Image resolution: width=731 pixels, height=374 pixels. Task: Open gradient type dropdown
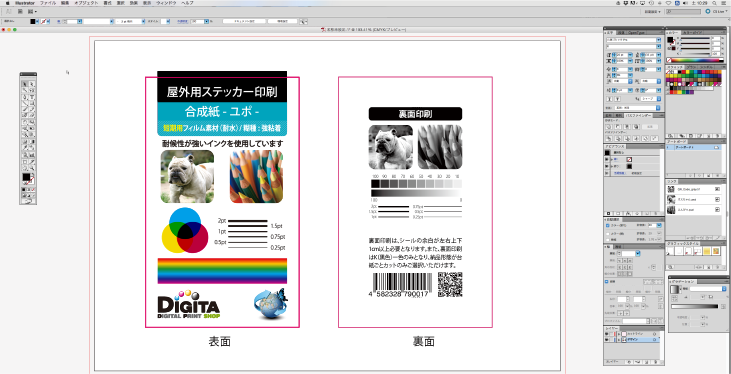click(724, 289)
